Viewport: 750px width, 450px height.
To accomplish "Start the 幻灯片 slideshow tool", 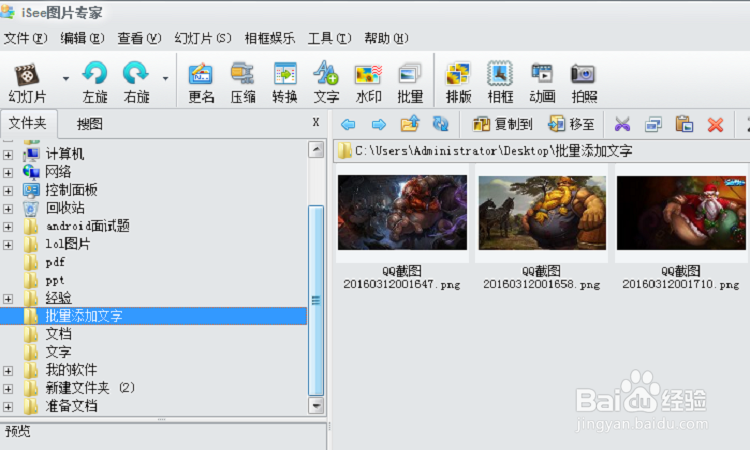I will coord(27,82).
